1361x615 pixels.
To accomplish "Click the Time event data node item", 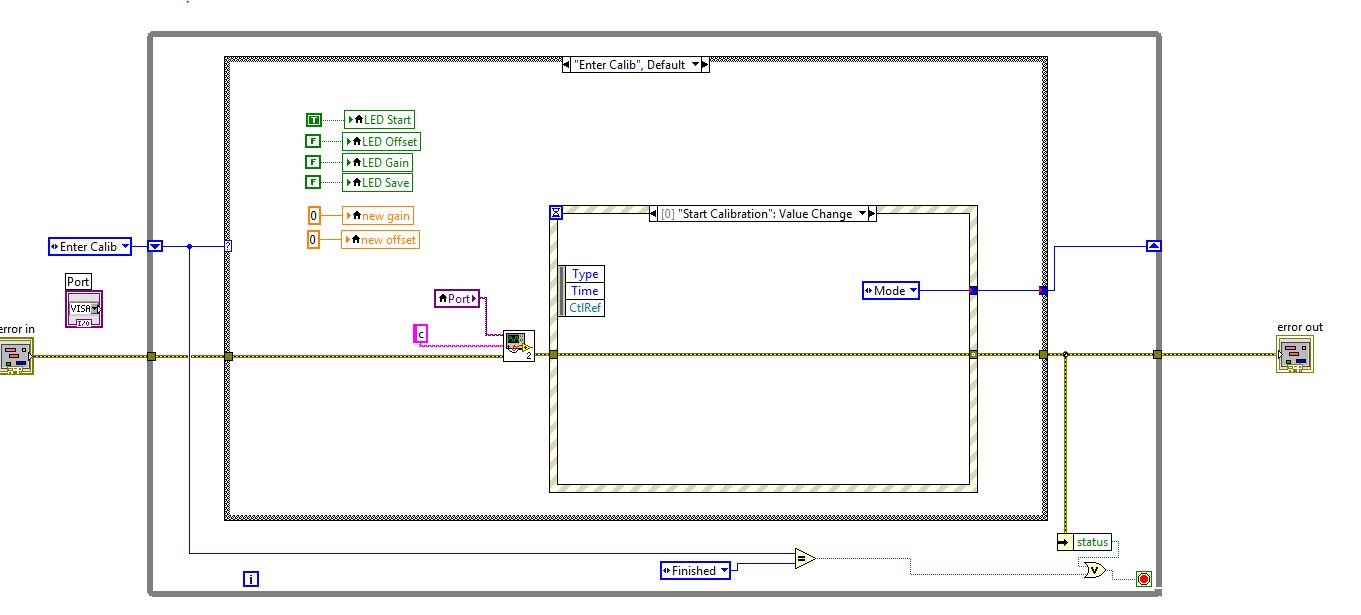I will [585, 290].
